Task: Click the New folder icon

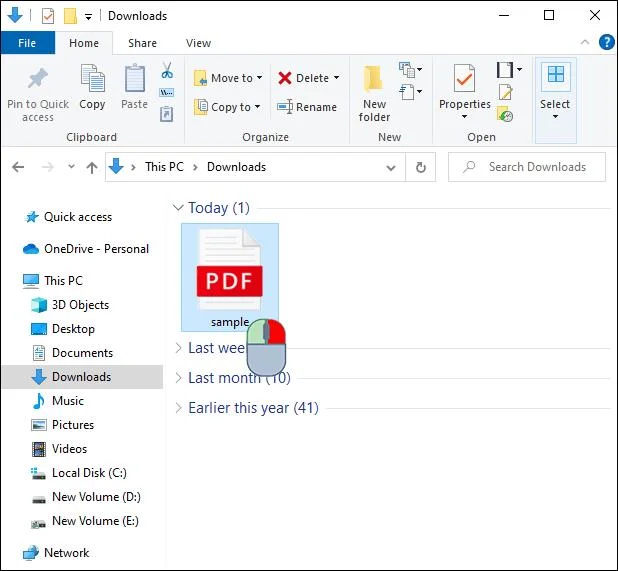Action: 373,78
